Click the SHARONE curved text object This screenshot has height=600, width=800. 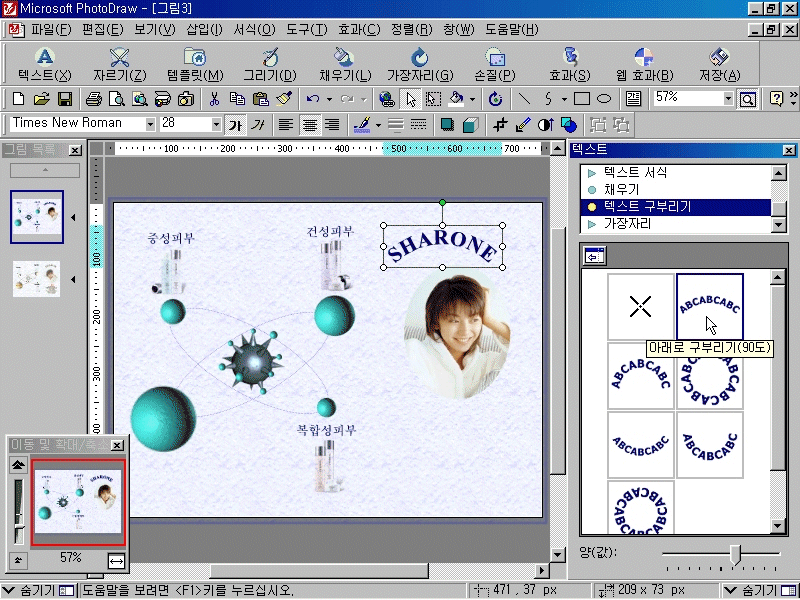click(442, 247)
